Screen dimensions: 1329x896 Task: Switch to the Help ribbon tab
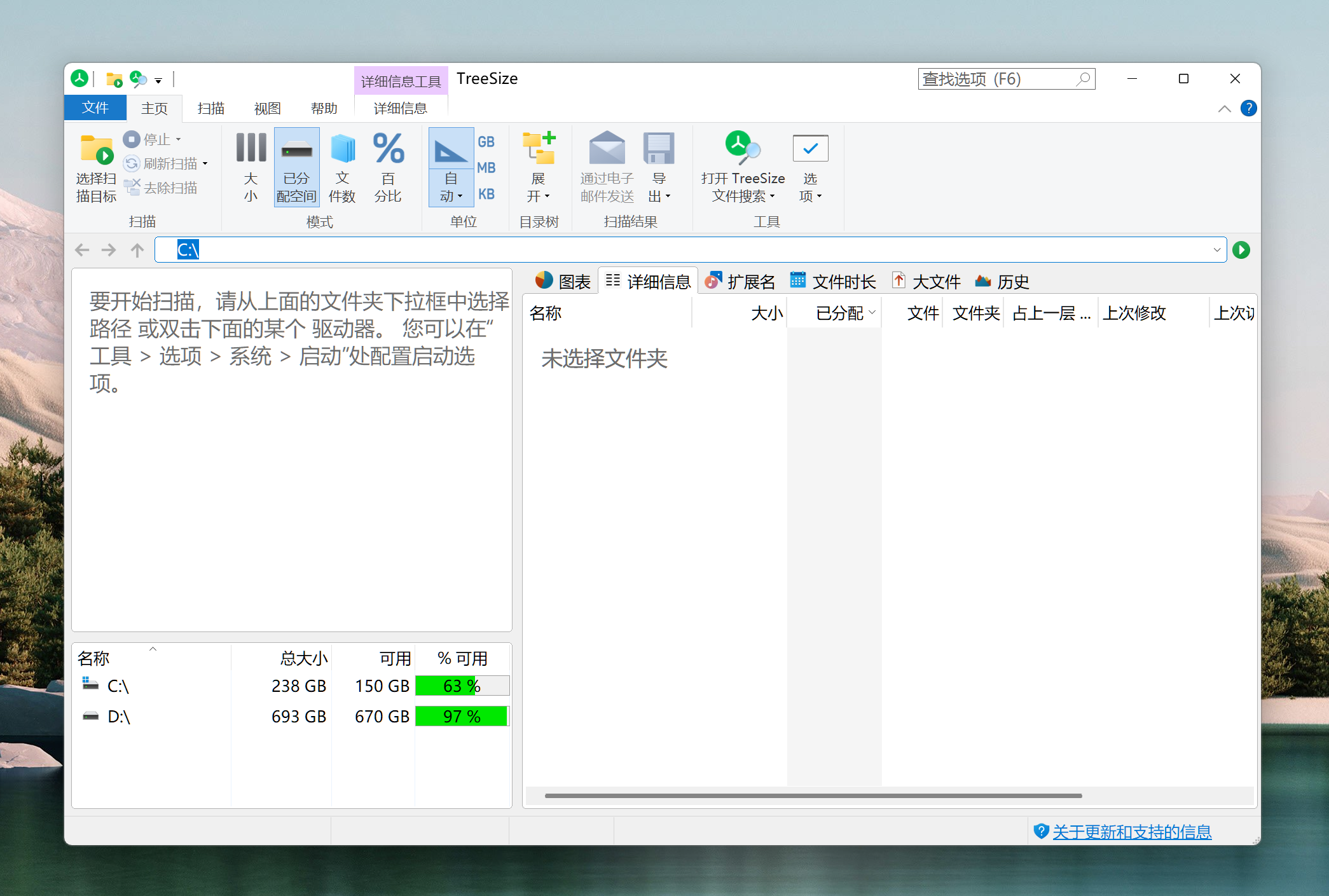[x=324, y=108]
